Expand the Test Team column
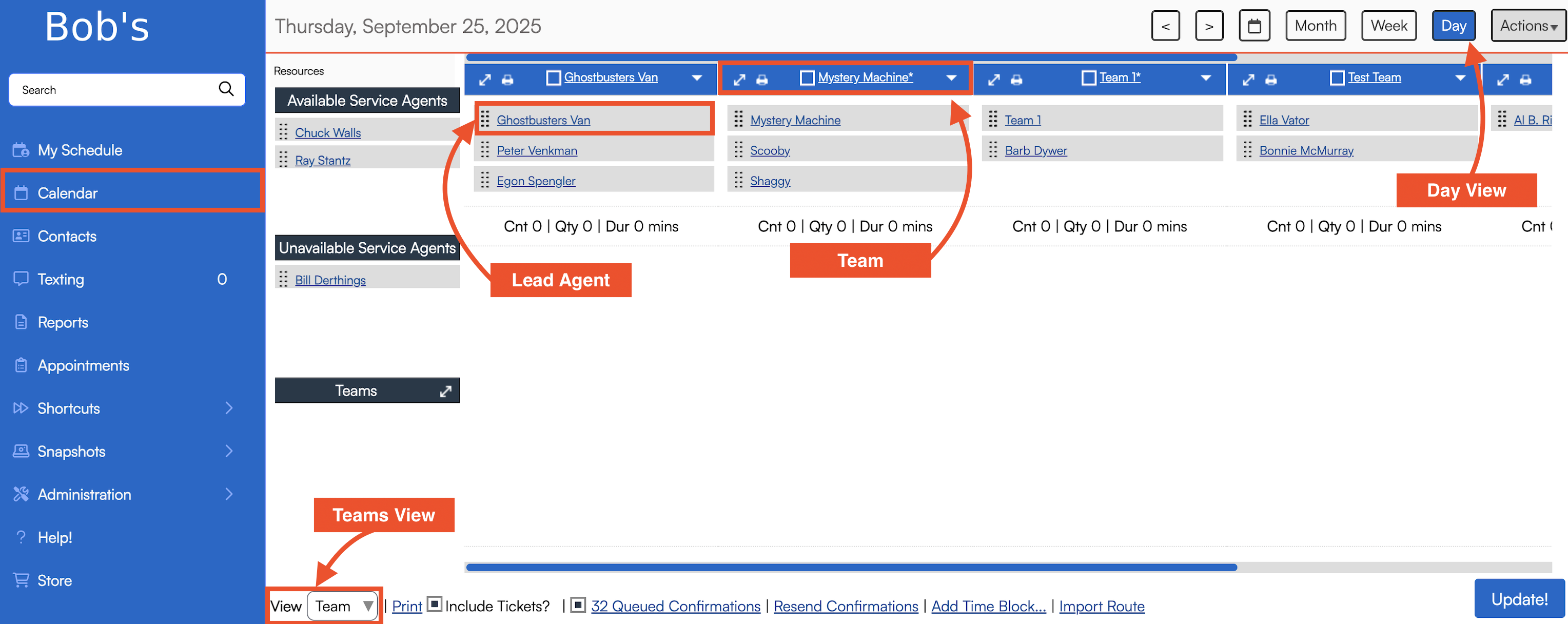 click(1248, 79)
